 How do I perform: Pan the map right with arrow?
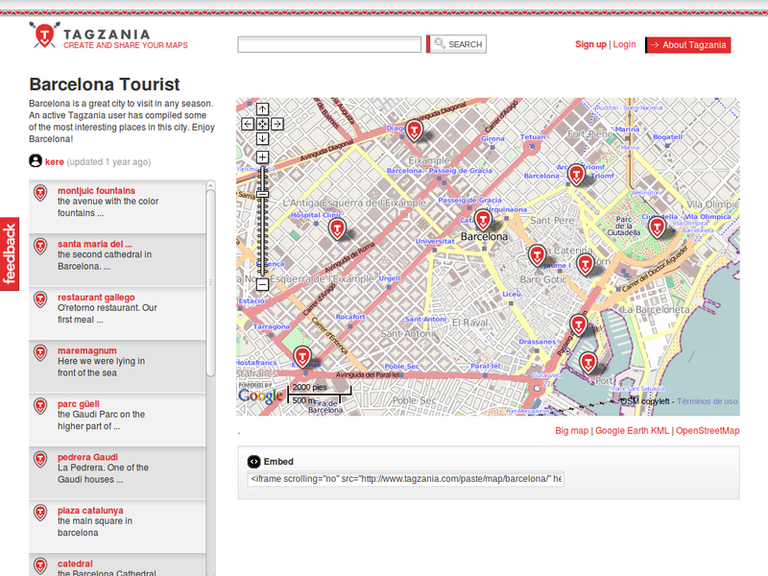pos(277,124)
